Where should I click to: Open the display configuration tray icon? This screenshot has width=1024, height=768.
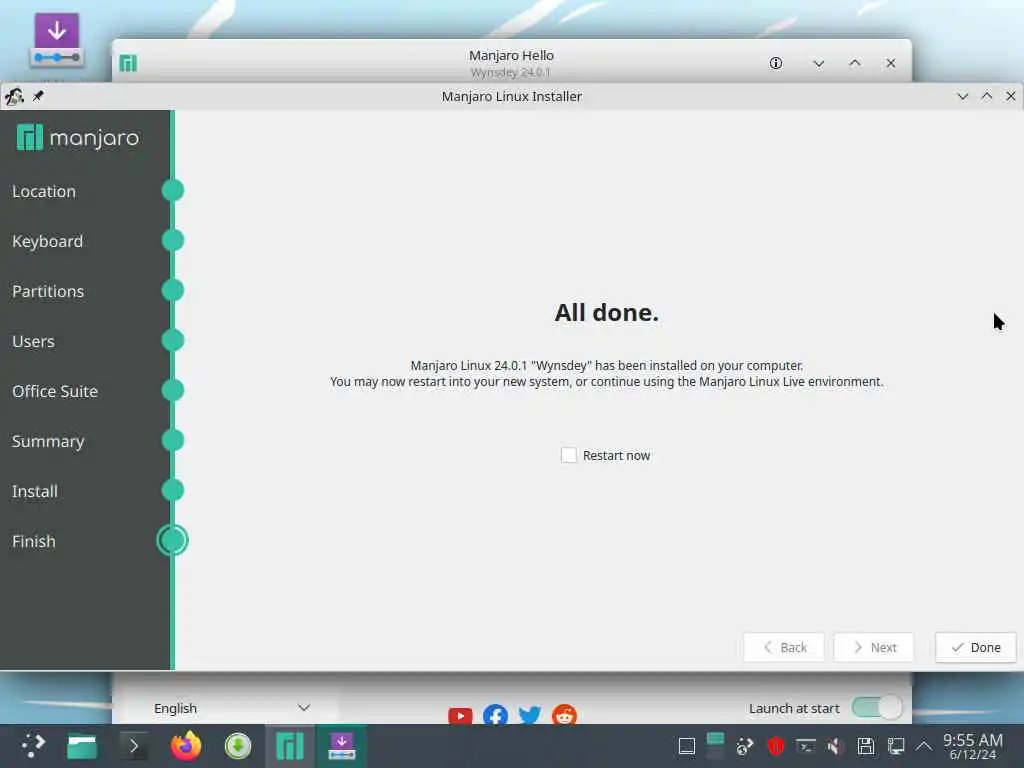pyautogui.click(x=895, y=746)
